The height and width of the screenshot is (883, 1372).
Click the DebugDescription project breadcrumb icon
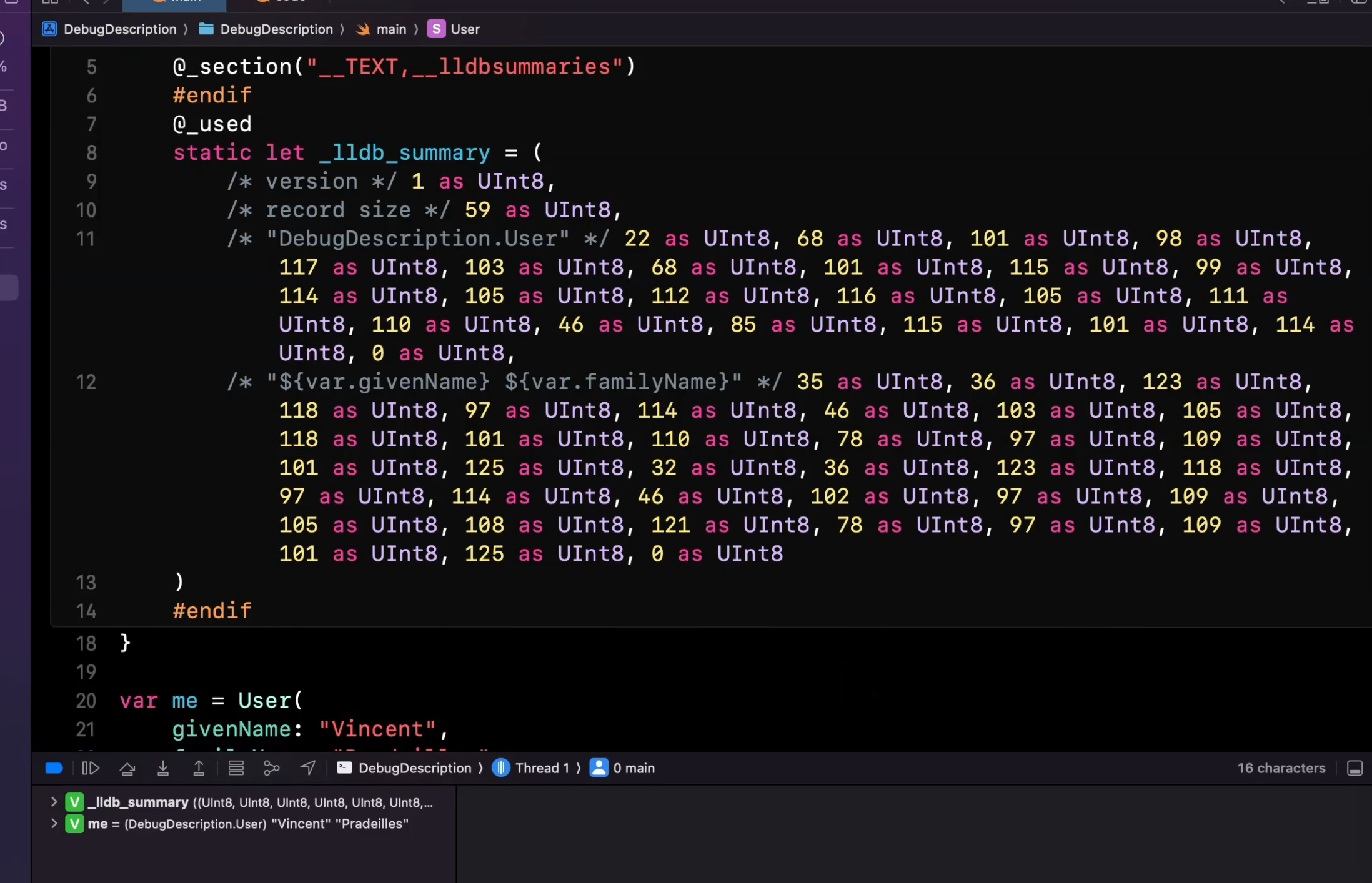click(x=49, y=29)
